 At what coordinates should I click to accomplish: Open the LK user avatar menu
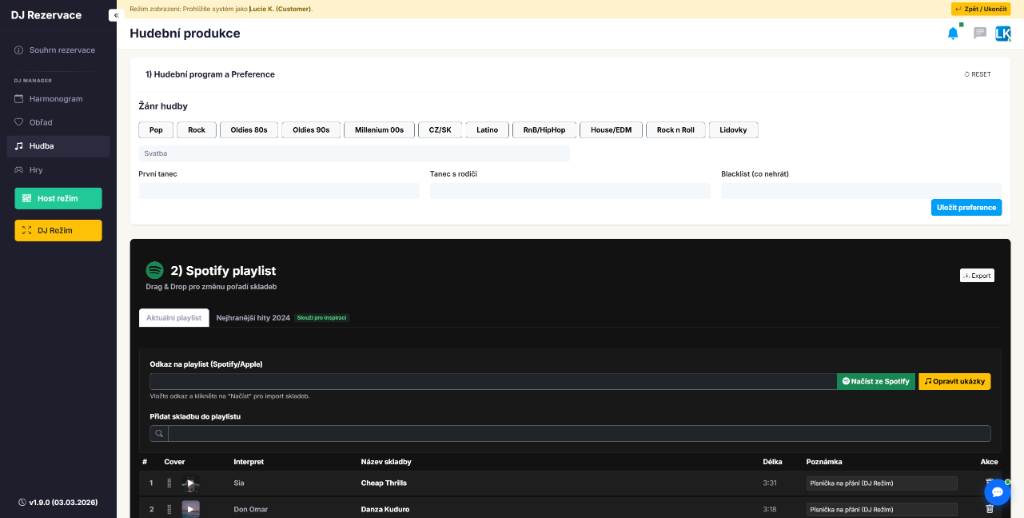[x=1002, y=33]
